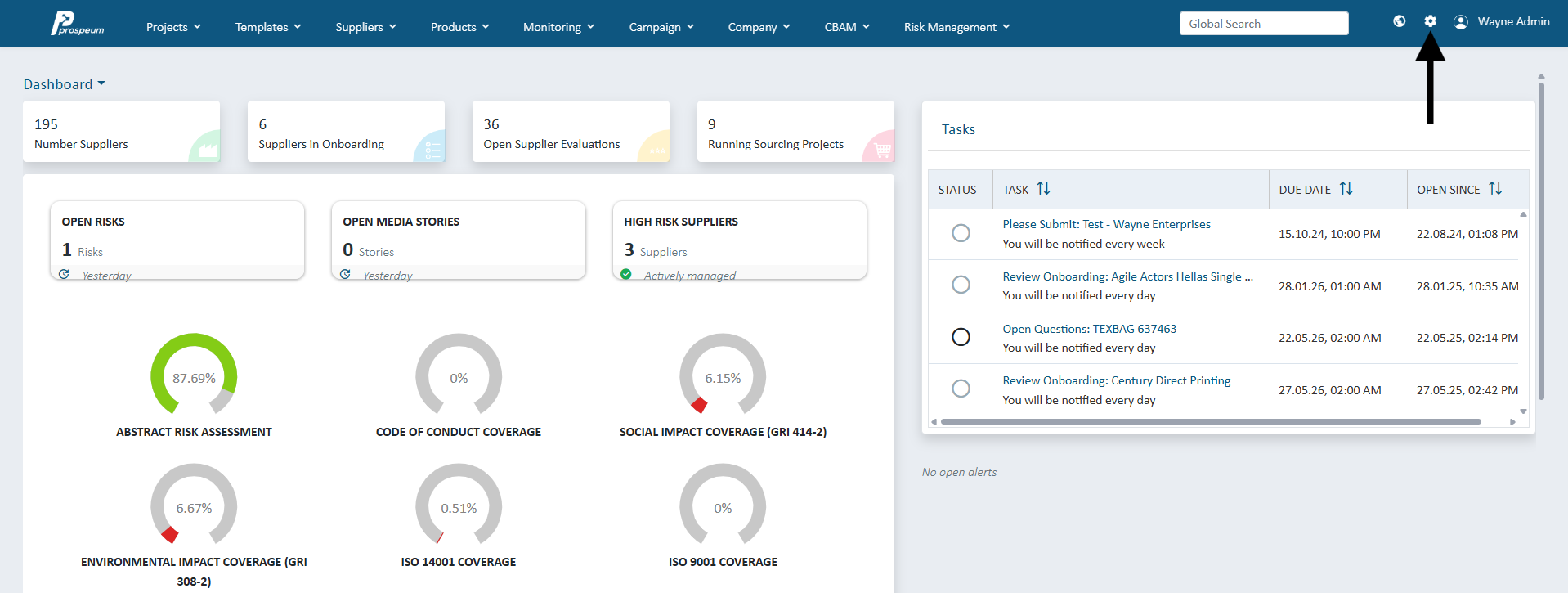Open the Suppliers in Onboarding card

[346, 131]
